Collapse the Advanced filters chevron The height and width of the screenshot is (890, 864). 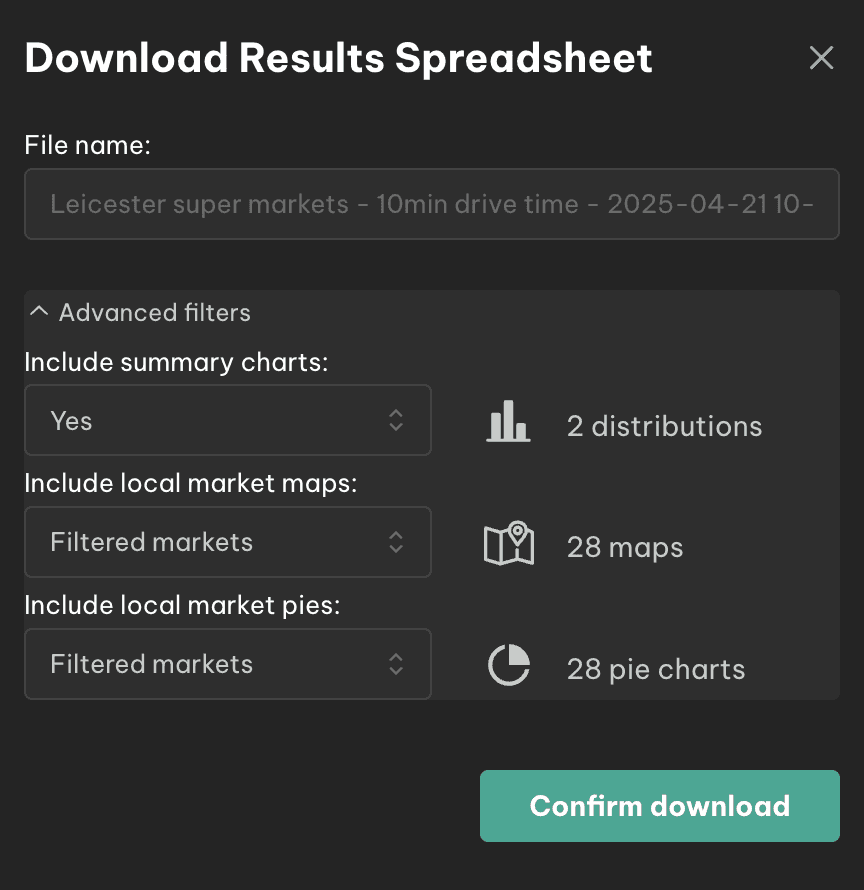click(x=39, y=312)
